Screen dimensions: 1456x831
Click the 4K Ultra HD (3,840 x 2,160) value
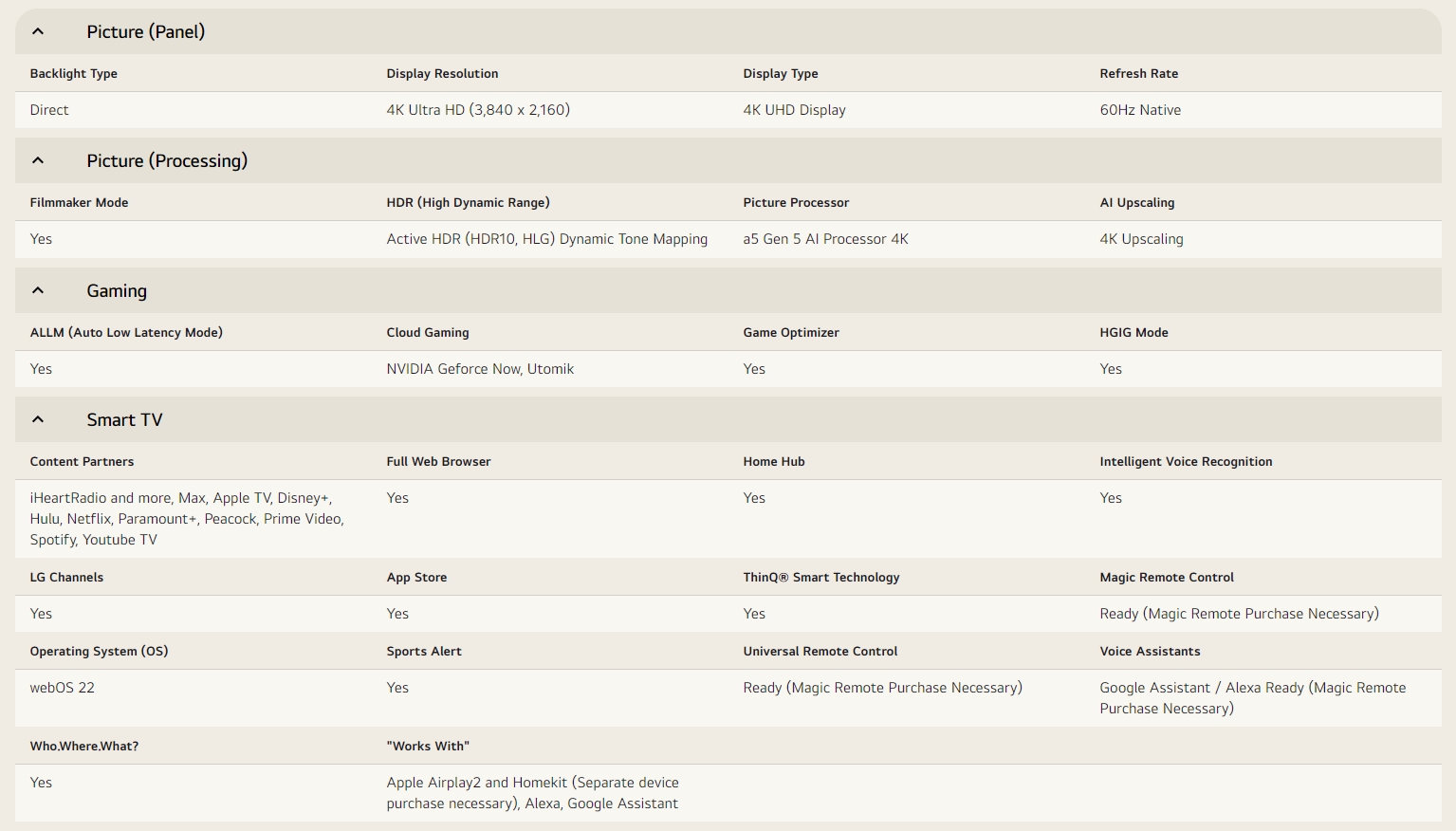tap(478, 110)
